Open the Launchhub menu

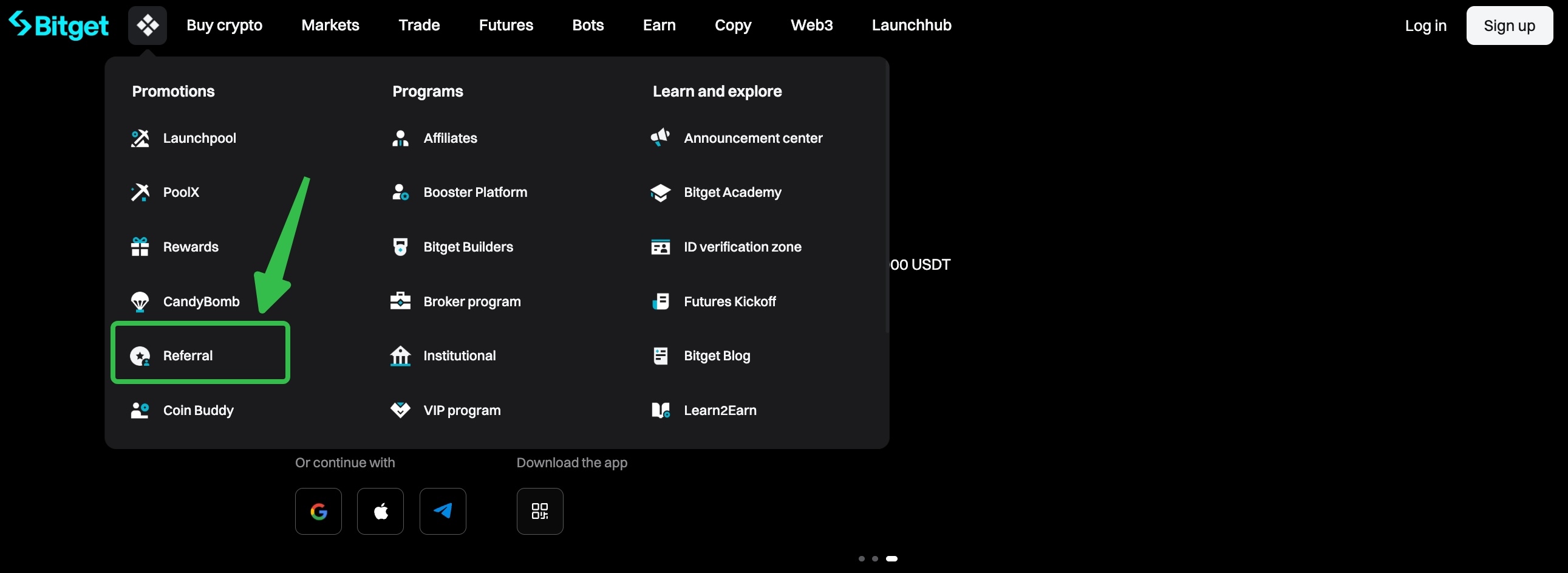tap(912, 25)
